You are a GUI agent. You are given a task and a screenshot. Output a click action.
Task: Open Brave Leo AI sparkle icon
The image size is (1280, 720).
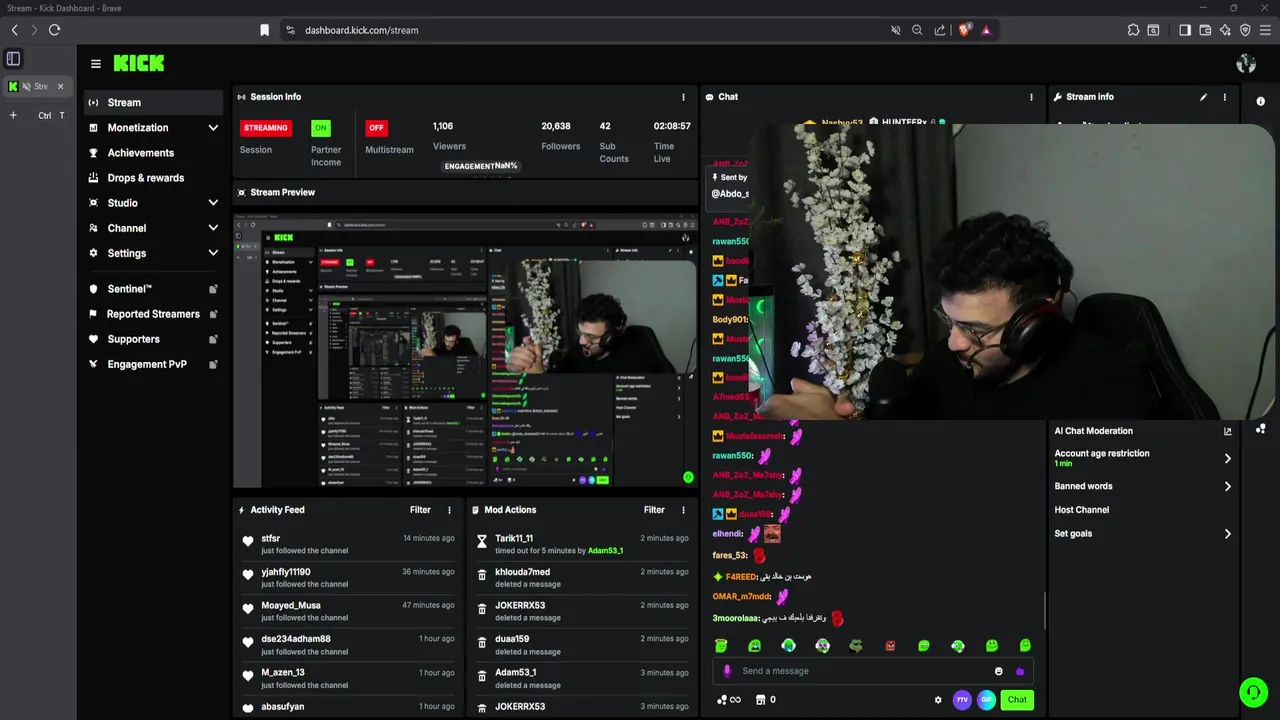point(1225,30)
